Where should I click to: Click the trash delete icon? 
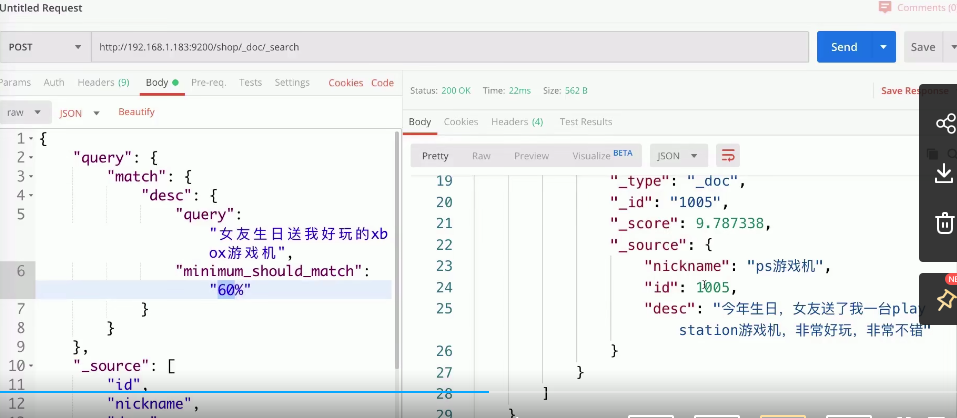945,223
